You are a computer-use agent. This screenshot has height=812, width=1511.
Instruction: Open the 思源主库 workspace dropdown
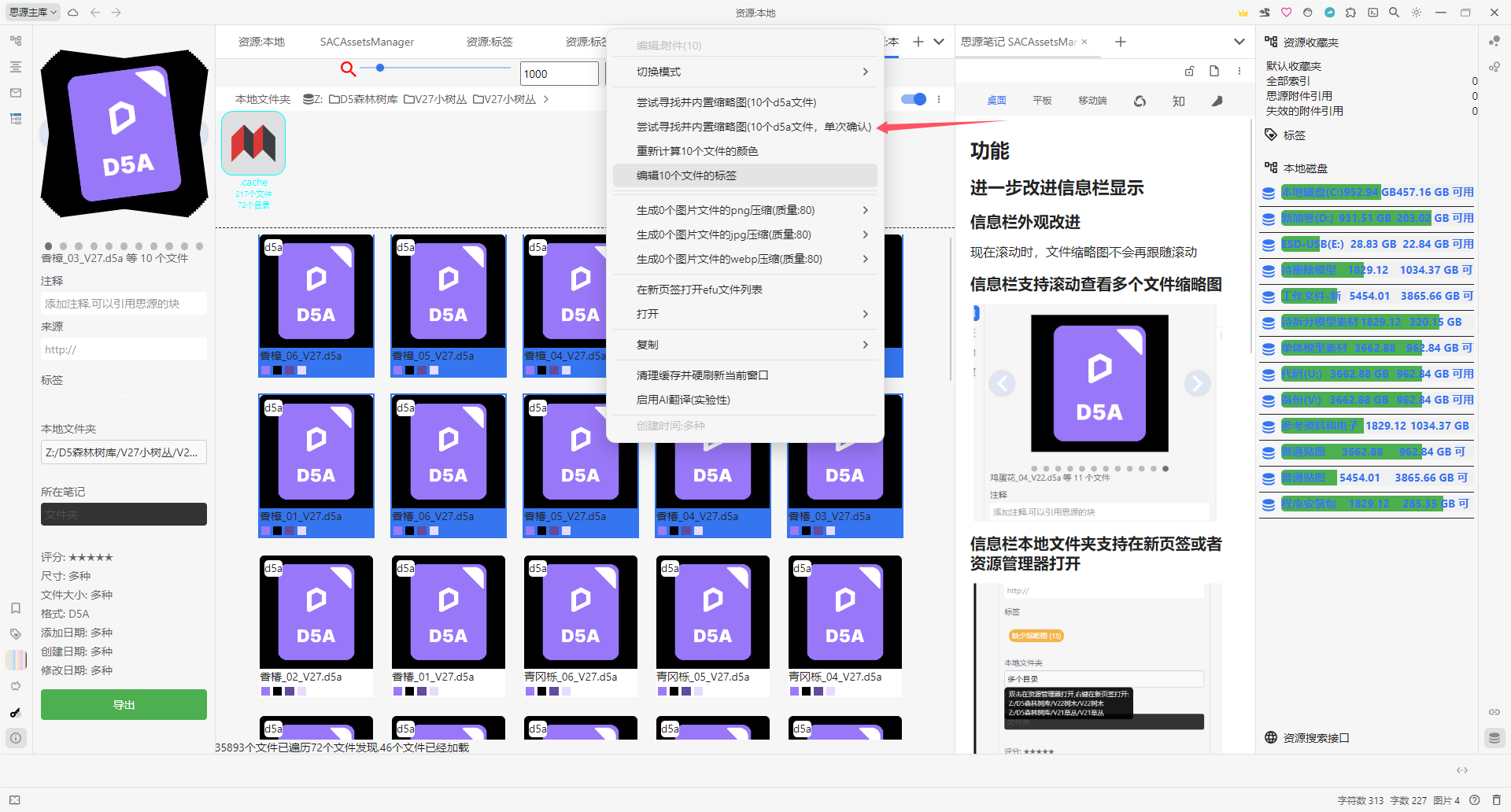[x=32, y=13]
